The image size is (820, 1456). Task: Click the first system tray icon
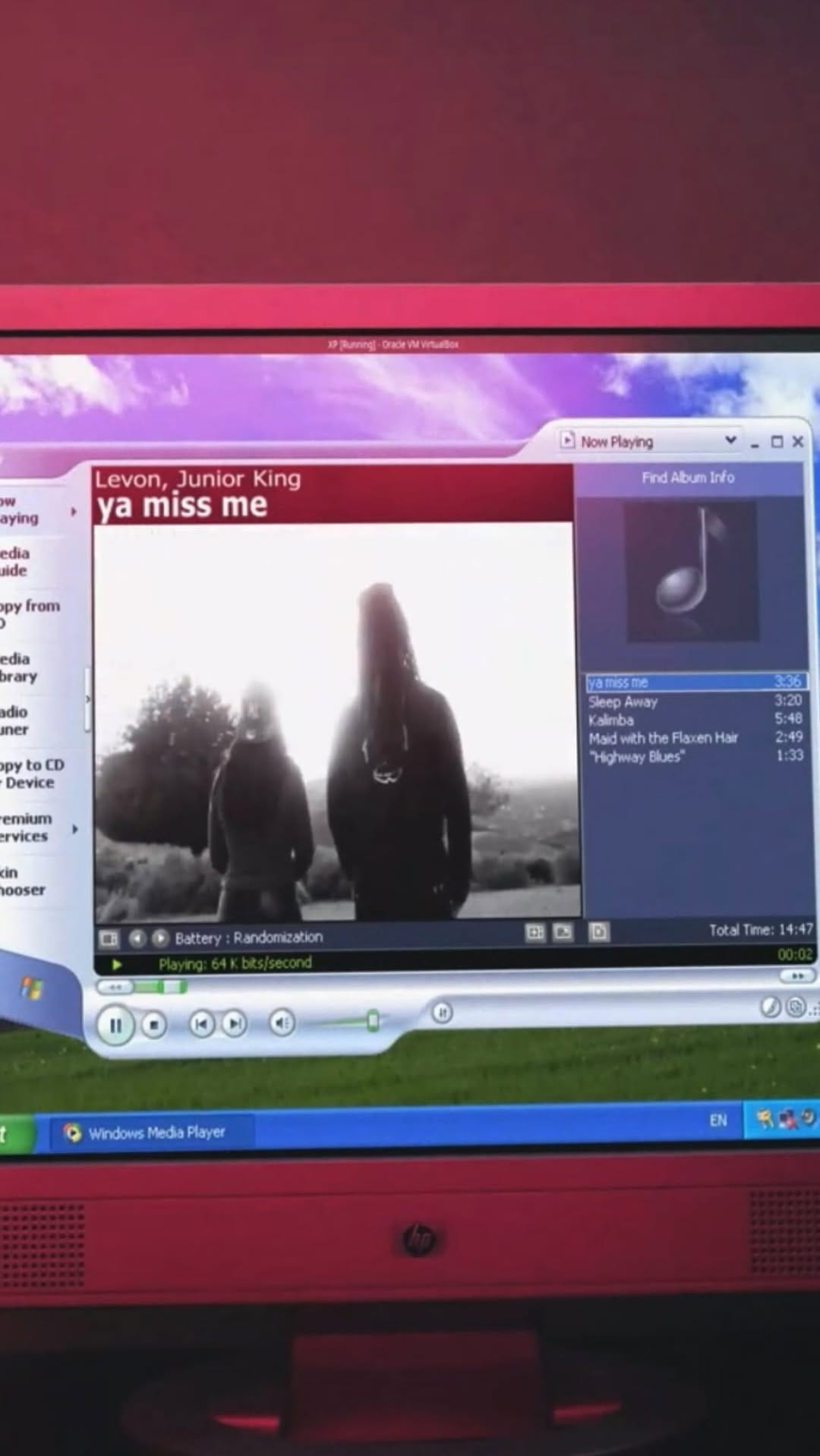[765, 1118]
